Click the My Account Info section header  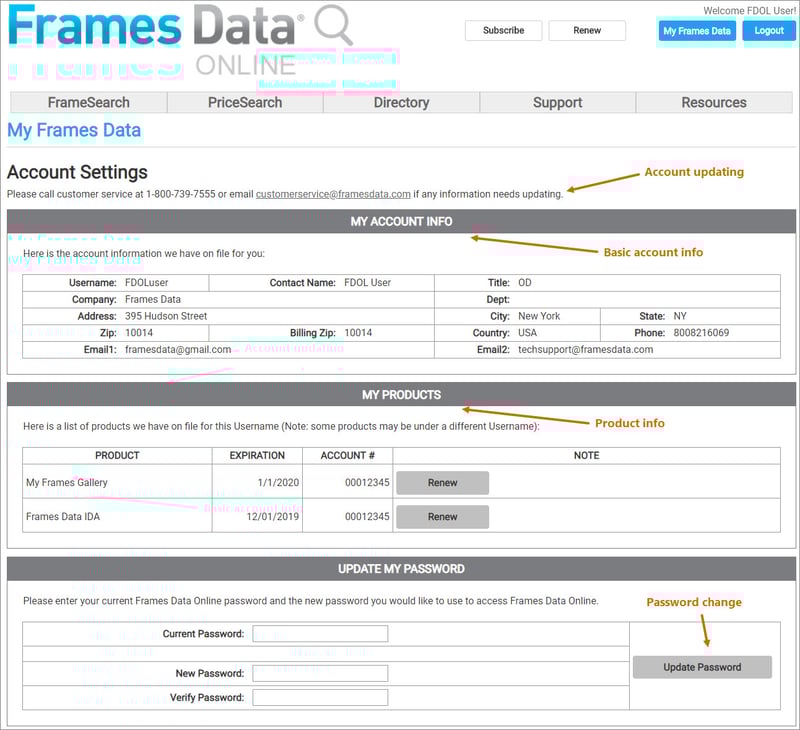click(x=400, y=222)
